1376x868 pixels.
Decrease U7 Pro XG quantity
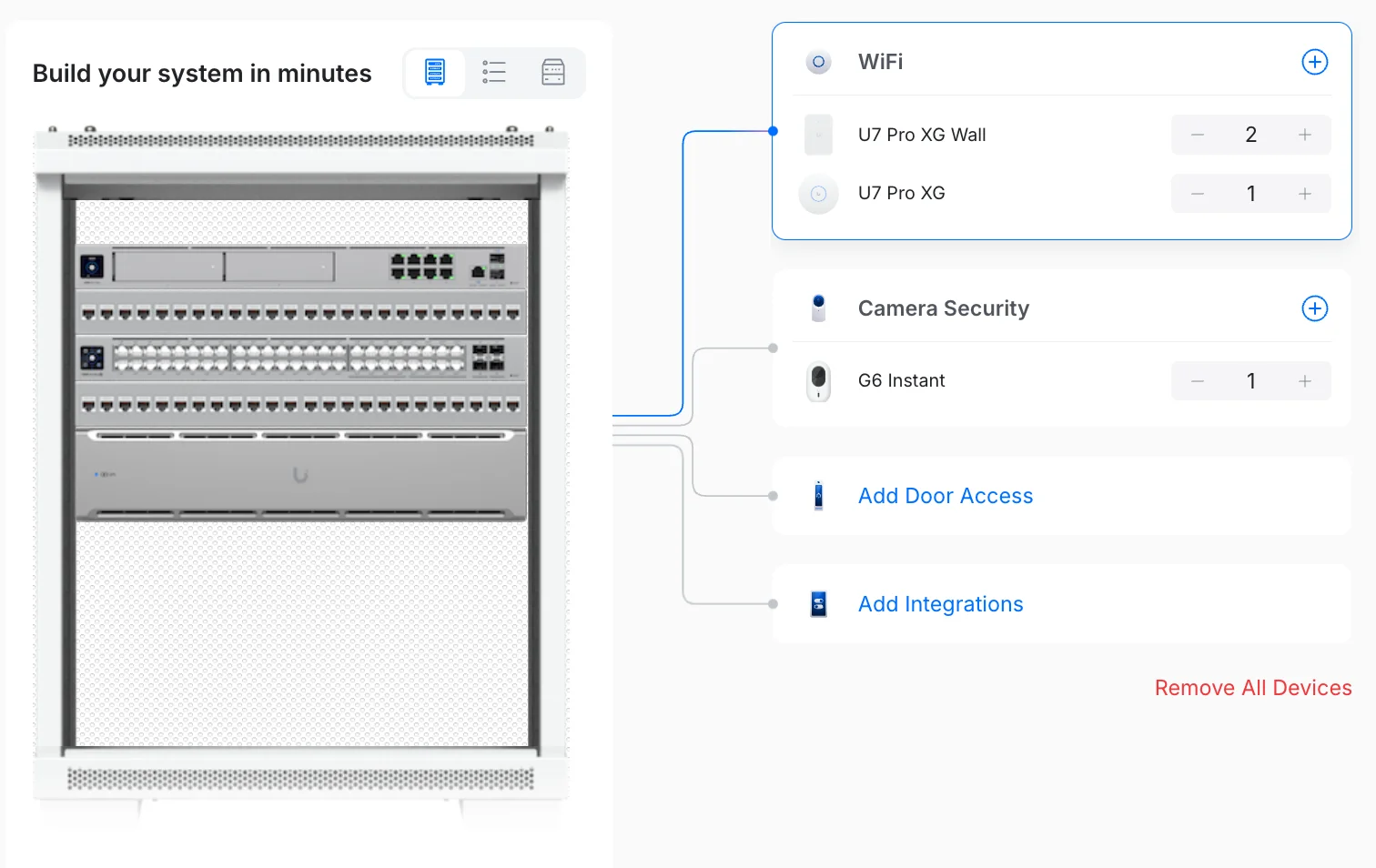pos(1198,194)
